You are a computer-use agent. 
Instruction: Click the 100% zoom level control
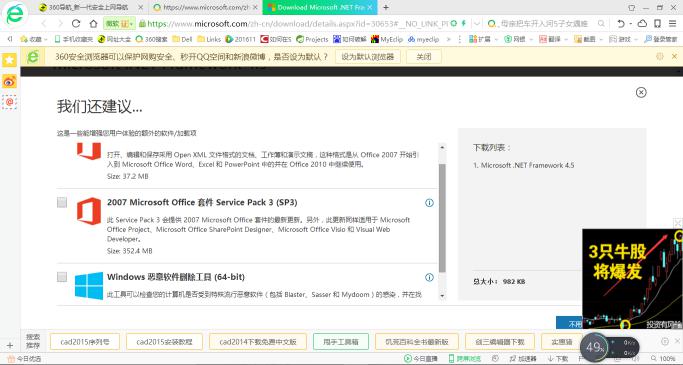coord(664,359)
